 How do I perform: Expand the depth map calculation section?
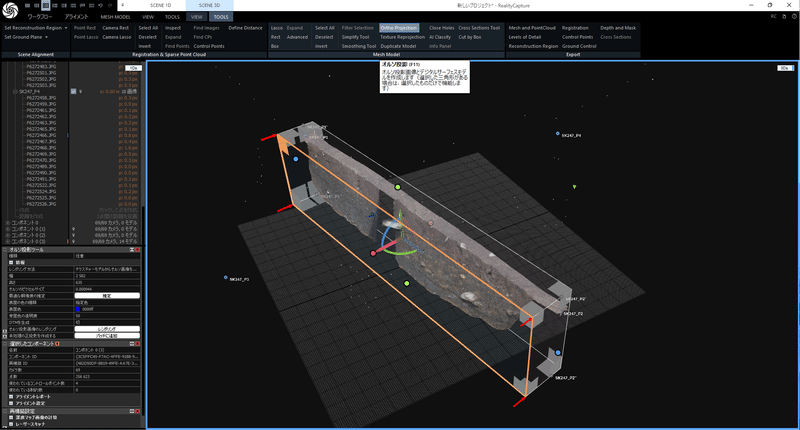pos(11,418)
